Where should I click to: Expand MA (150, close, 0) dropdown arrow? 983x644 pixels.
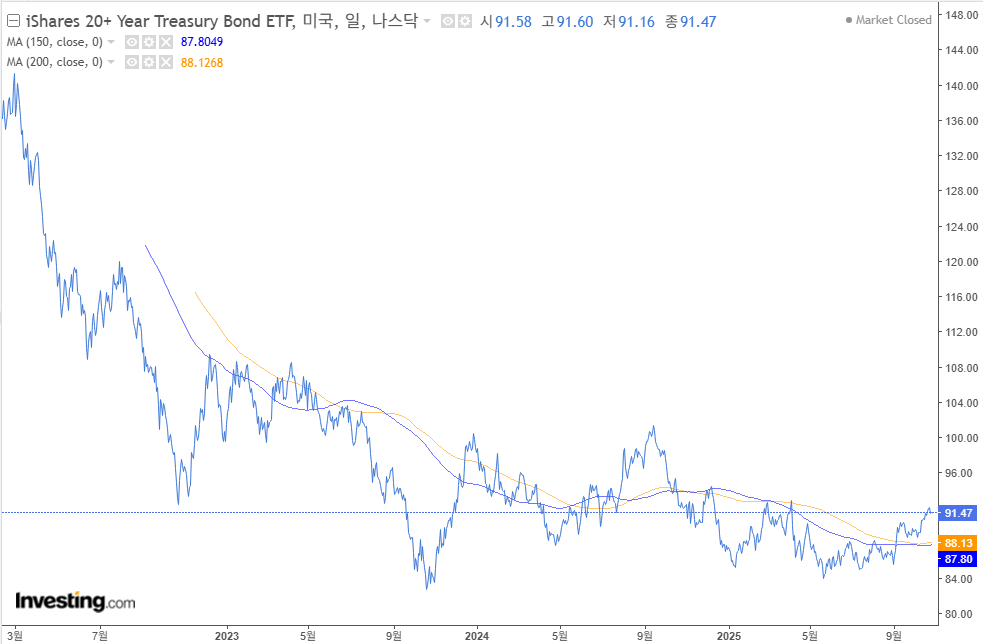pos(111,42)
